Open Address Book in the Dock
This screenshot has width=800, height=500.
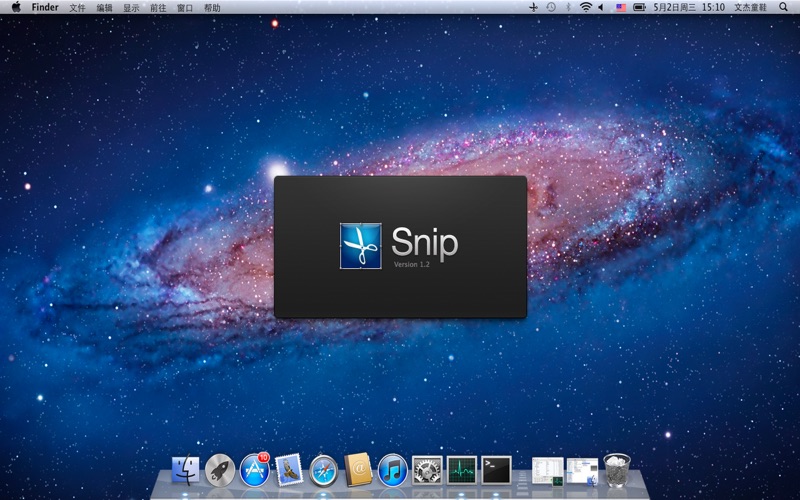(x=358, y=469)
